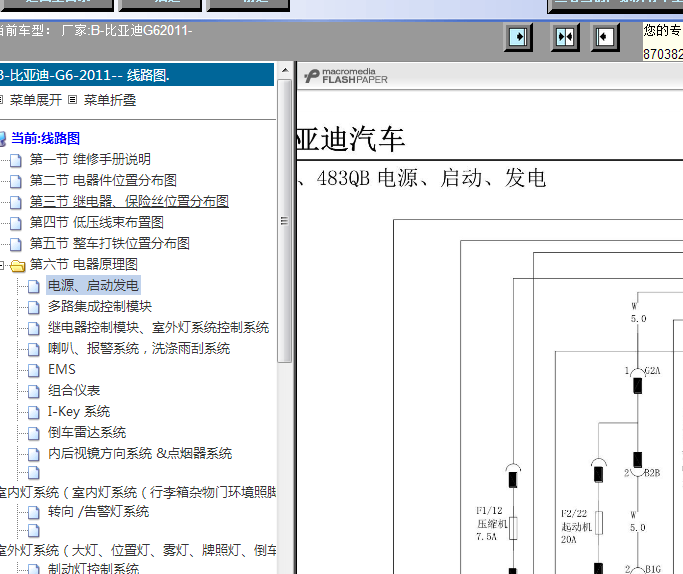Click the F1/12 压缩机 7.5A fuse label
This screenshot has width=683, height=574.
(x=490, y=523)
